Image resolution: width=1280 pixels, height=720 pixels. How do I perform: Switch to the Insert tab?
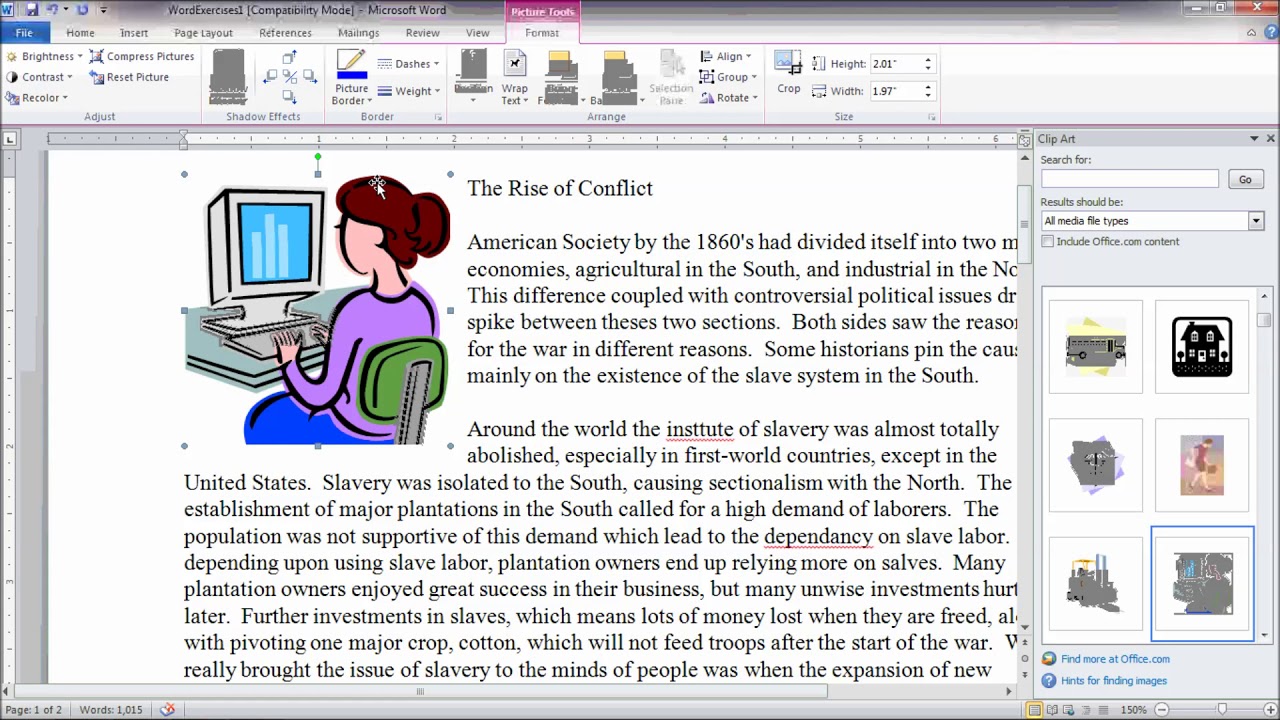(133, 33)
